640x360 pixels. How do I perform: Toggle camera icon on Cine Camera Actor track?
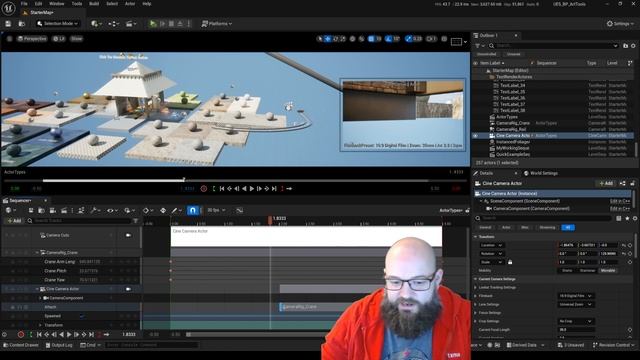pos(128,289)
